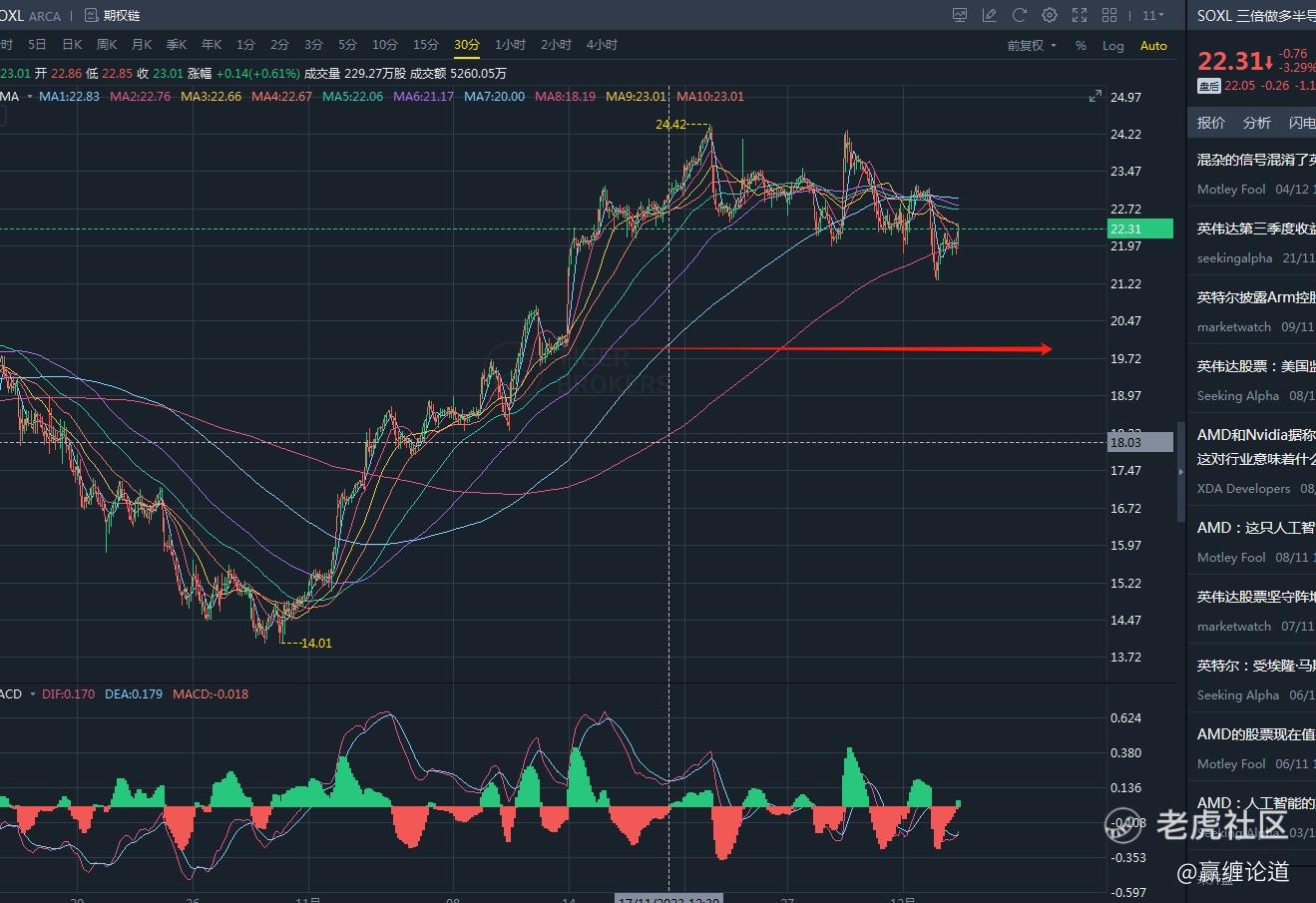Open AMD的股票现在值 news headline
This screenshot has height=903, width=1316.
click(x=1256, y=734)
